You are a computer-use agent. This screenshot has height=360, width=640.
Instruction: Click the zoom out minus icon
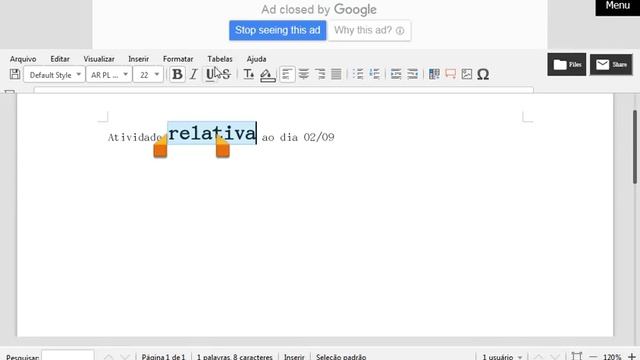[x=593, y=357]
